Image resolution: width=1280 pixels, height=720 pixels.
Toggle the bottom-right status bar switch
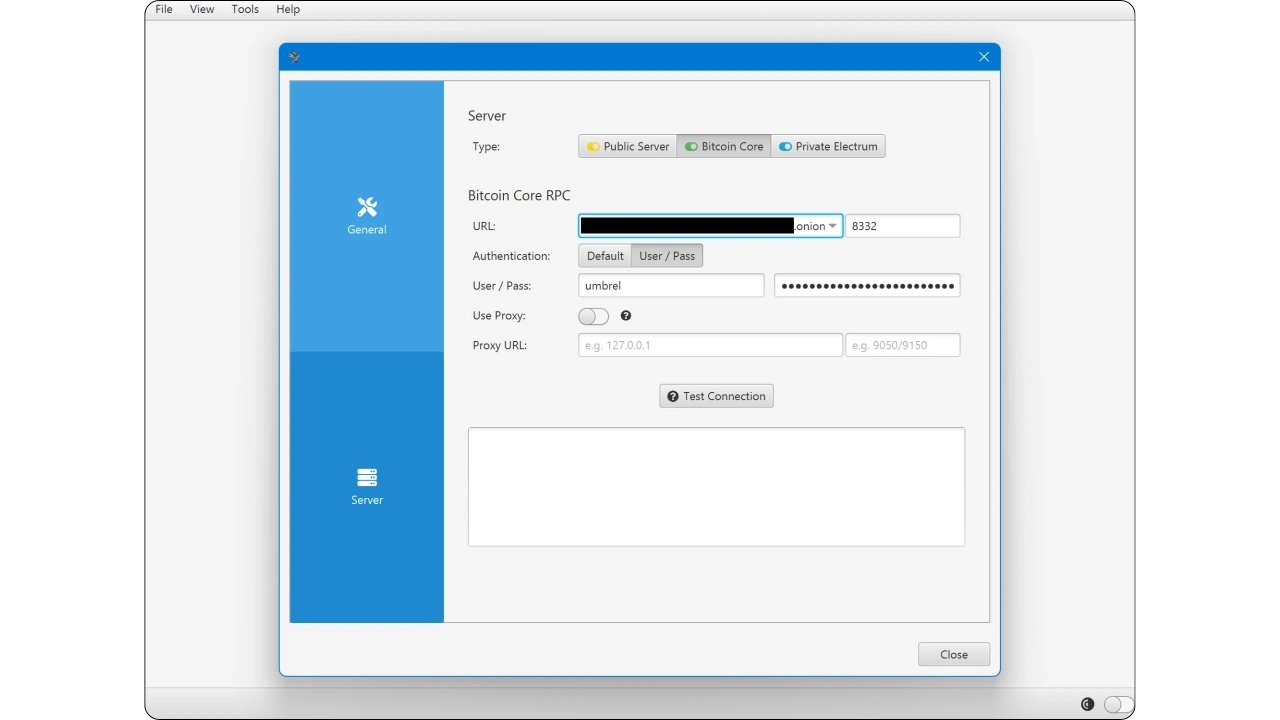[x=1119, y=704]
